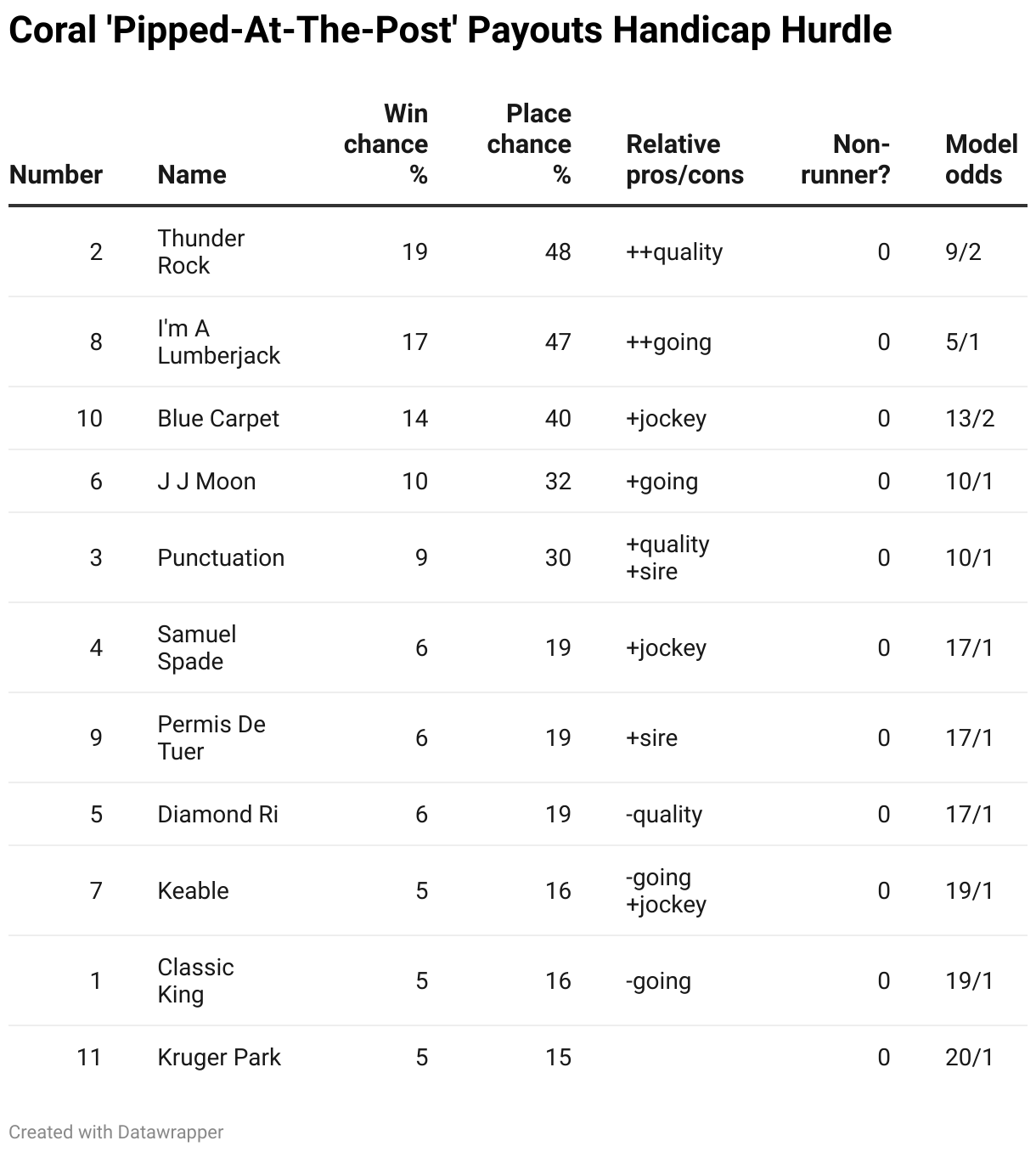Click the Non-runner? column header
1036x1152 pixels.
click(x=846, y=159)
